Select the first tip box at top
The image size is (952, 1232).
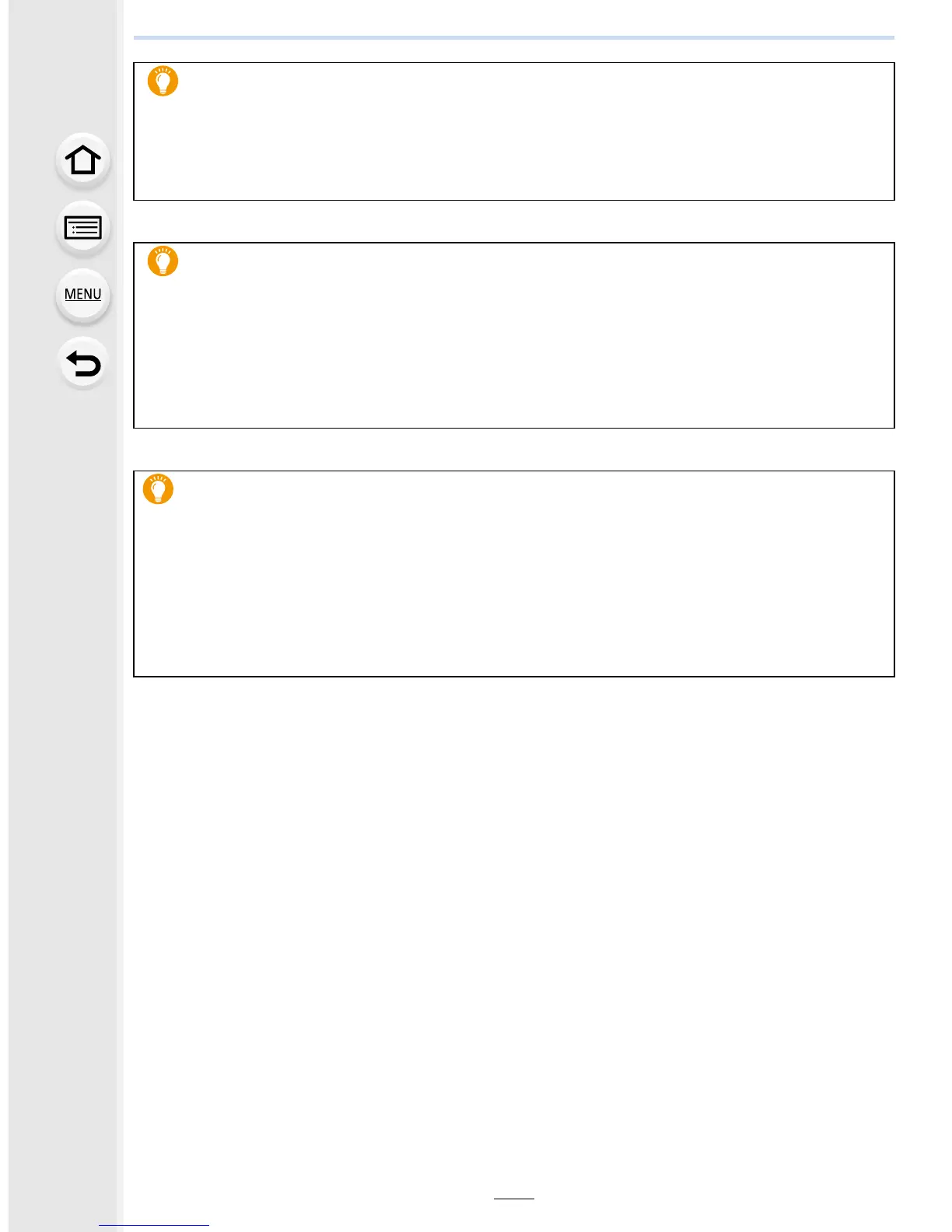514,131
